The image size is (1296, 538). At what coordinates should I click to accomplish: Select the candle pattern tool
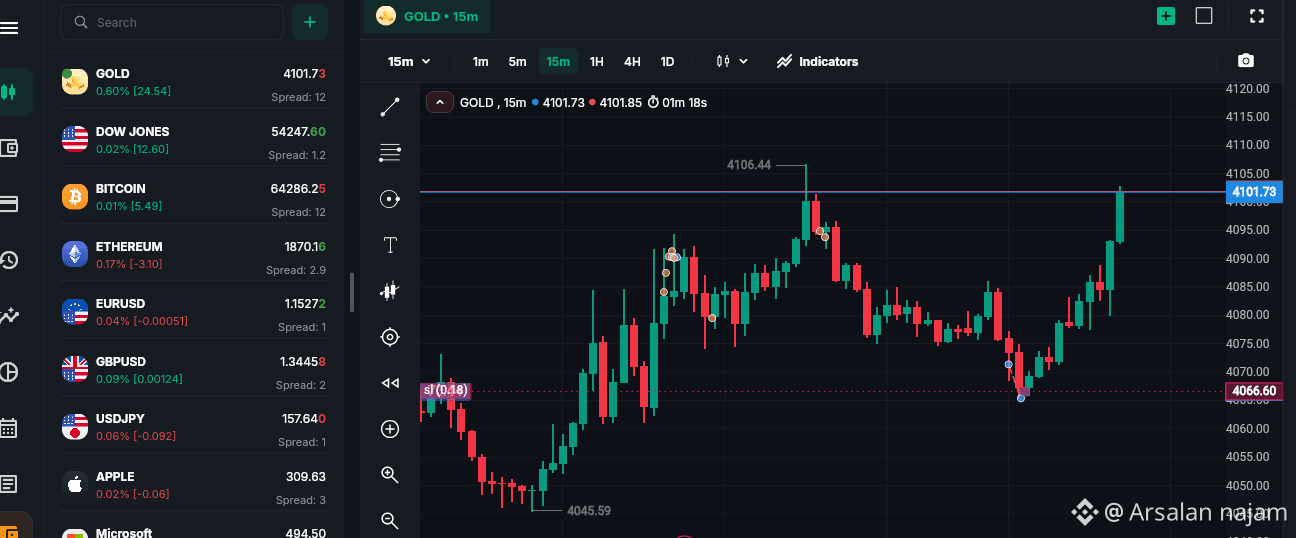pos(390,291)
